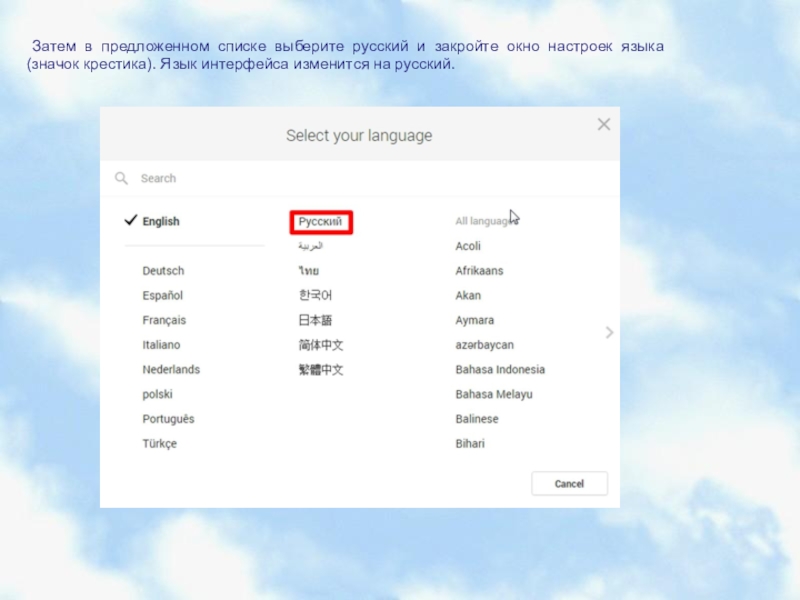Select Afrikaans in All languages
The width and height of the screenshot is (800, 600).
479,271
